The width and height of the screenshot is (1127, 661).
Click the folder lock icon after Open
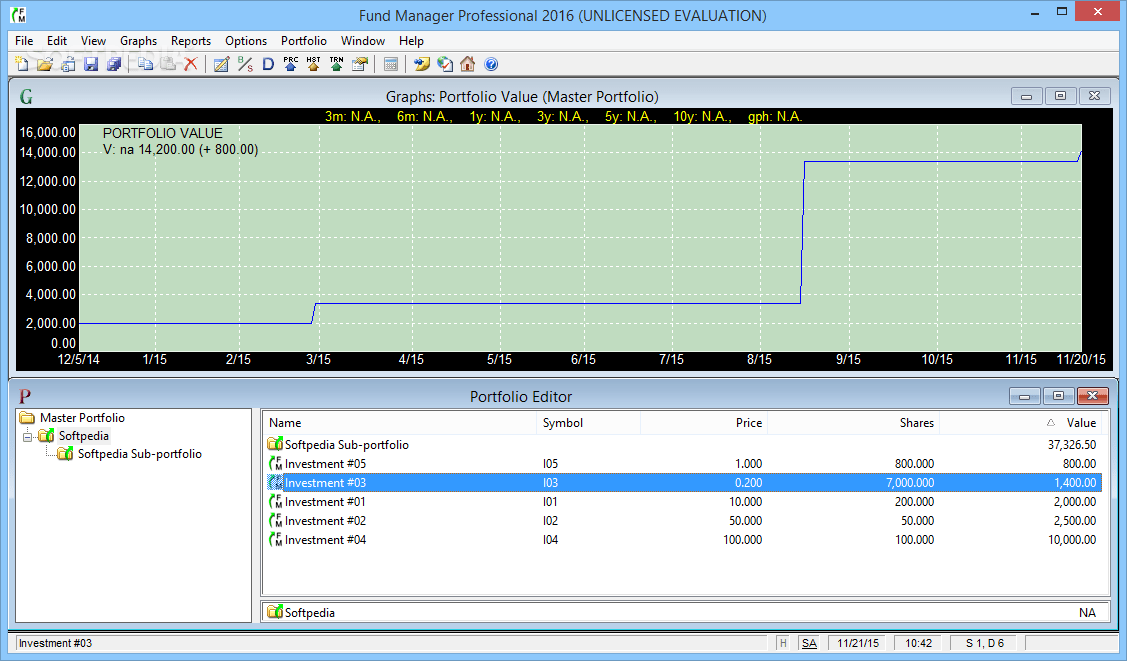coord(68,65)
